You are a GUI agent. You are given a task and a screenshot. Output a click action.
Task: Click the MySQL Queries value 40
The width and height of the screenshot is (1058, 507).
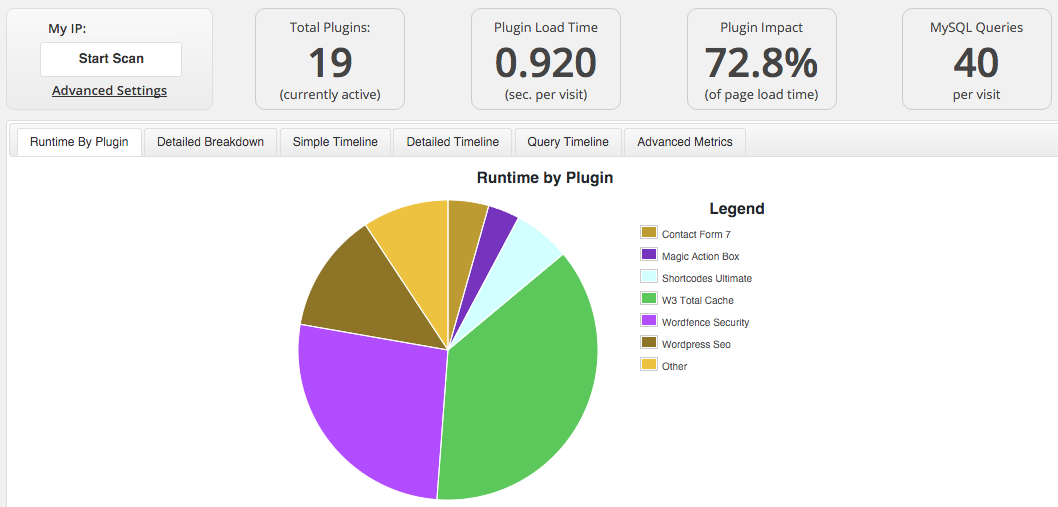(x=976, y=63)
